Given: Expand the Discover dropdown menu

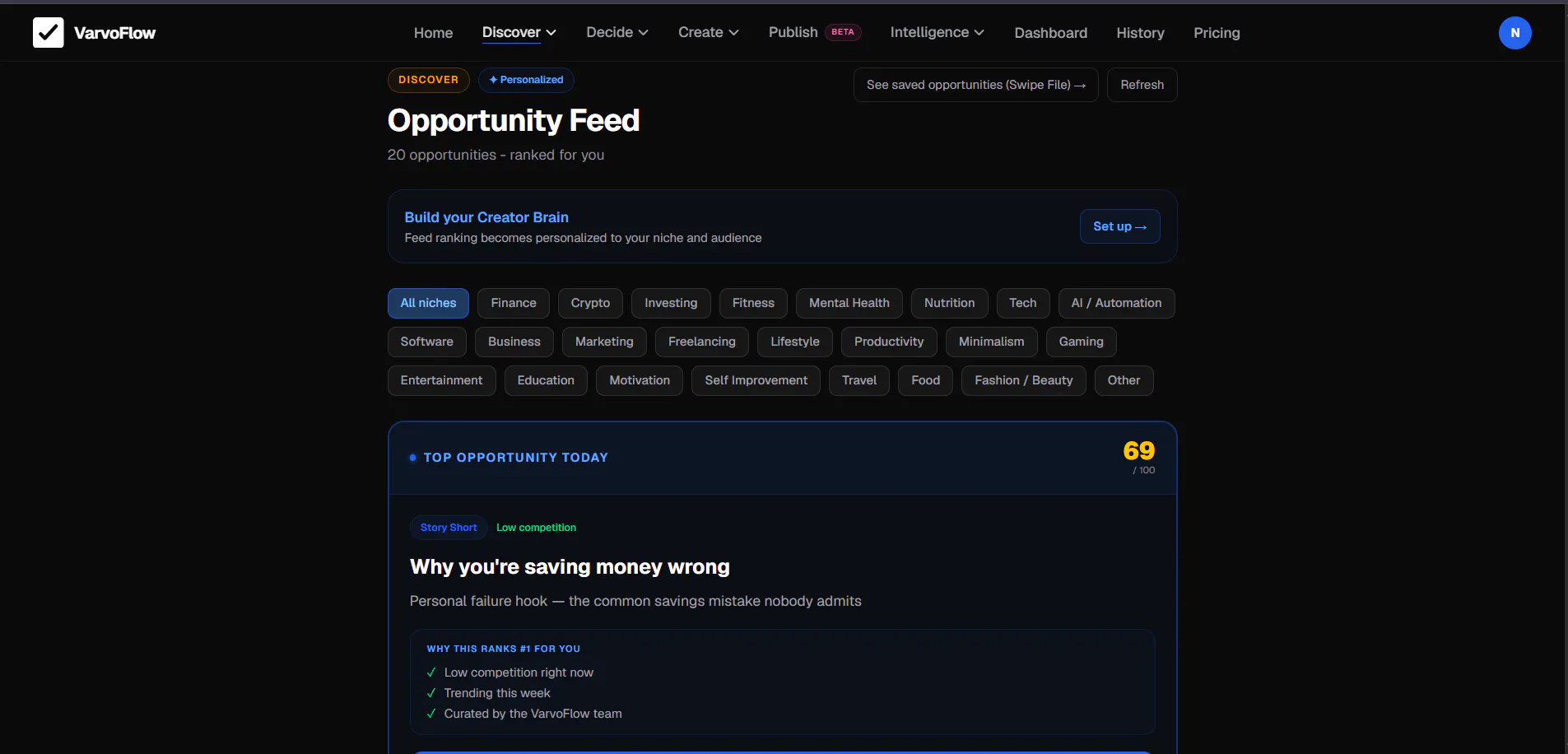Looking at the screenshot, I should [519, 32].
